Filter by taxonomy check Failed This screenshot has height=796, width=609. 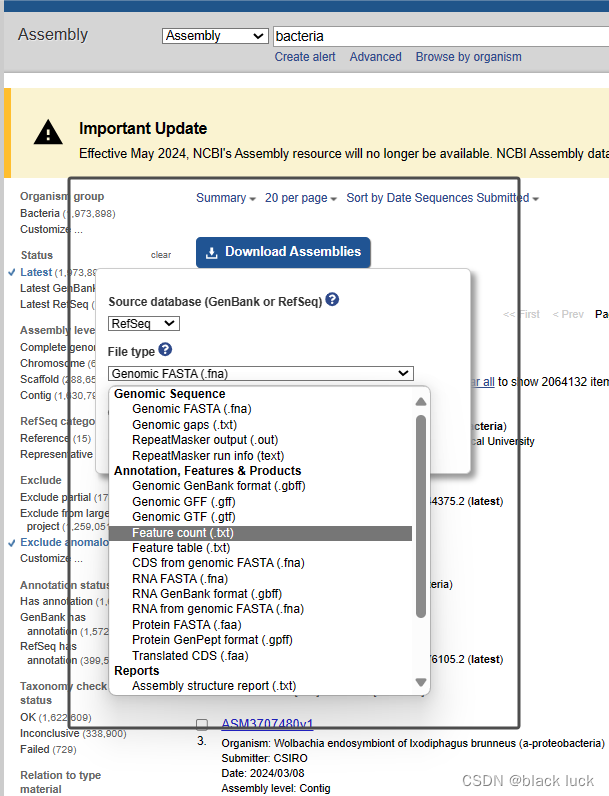pyautogui.click(x=35, y=749)
